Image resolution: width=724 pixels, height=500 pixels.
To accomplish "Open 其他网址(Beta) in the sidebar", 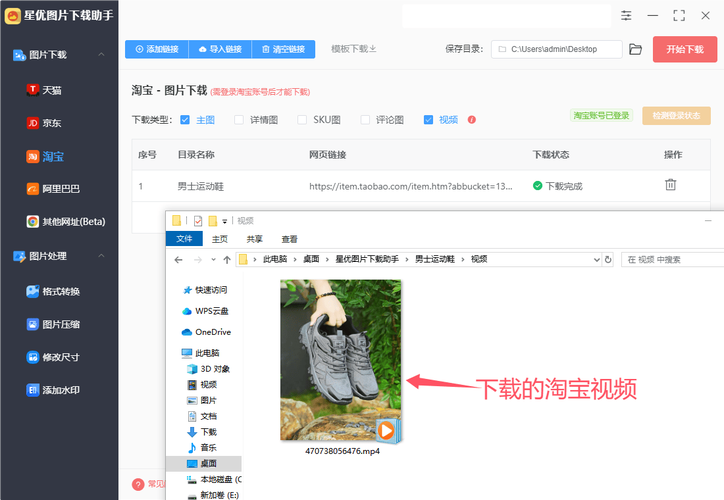I will [x=66, y=222].
